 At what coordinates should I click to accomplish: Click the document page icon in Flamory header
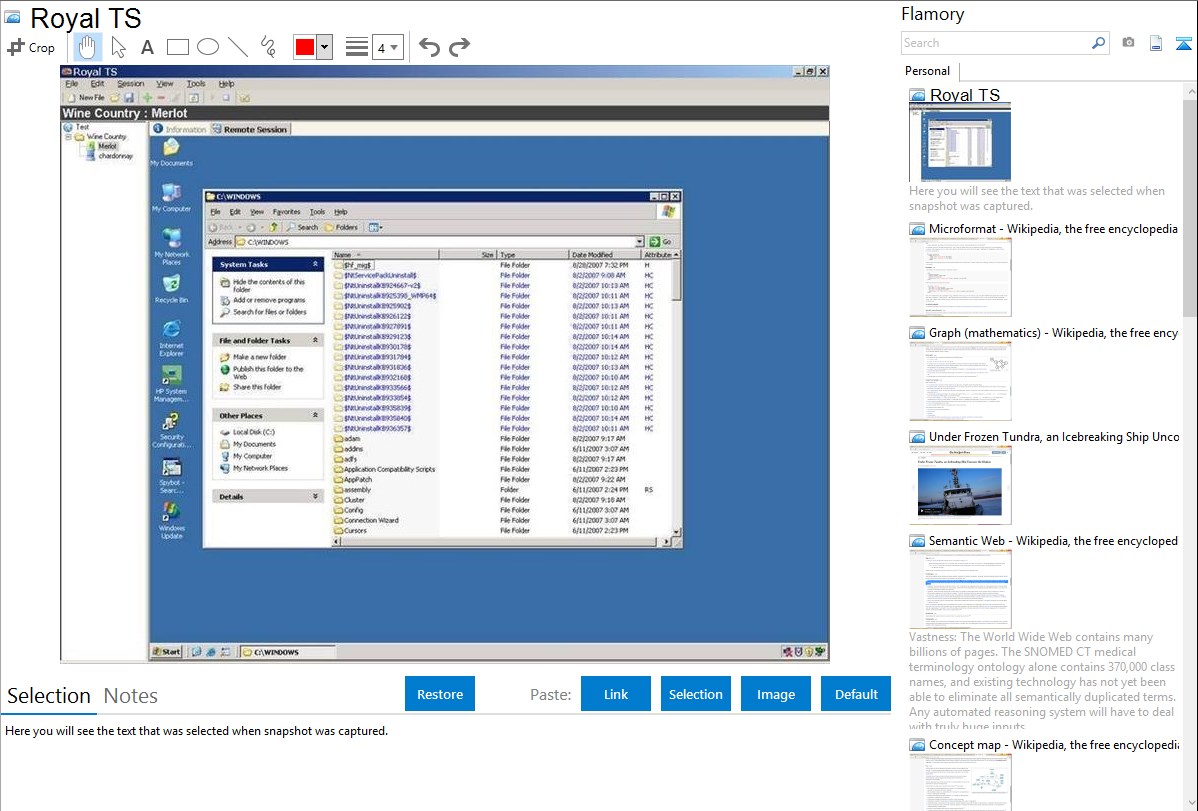pos(1156,43)
